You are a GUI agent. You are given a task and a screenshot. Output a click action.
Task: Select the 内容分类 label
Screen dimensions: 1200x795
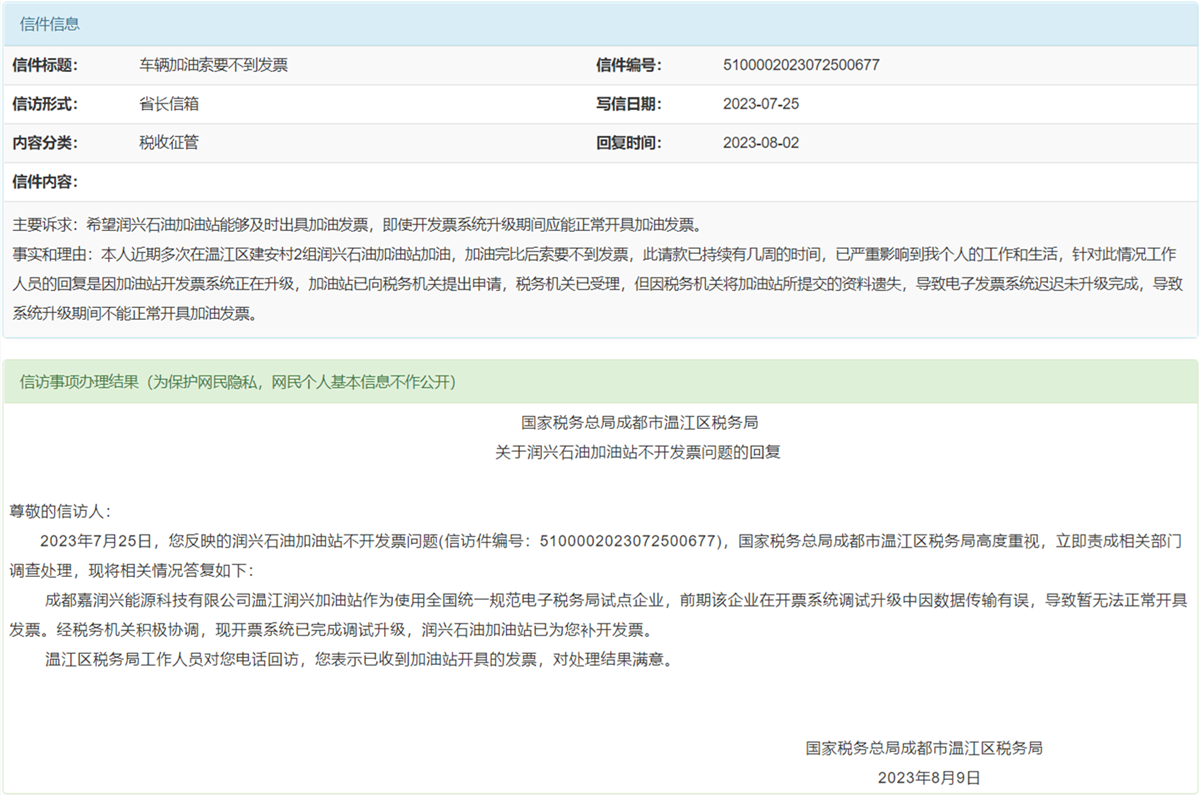click(45, 143)
